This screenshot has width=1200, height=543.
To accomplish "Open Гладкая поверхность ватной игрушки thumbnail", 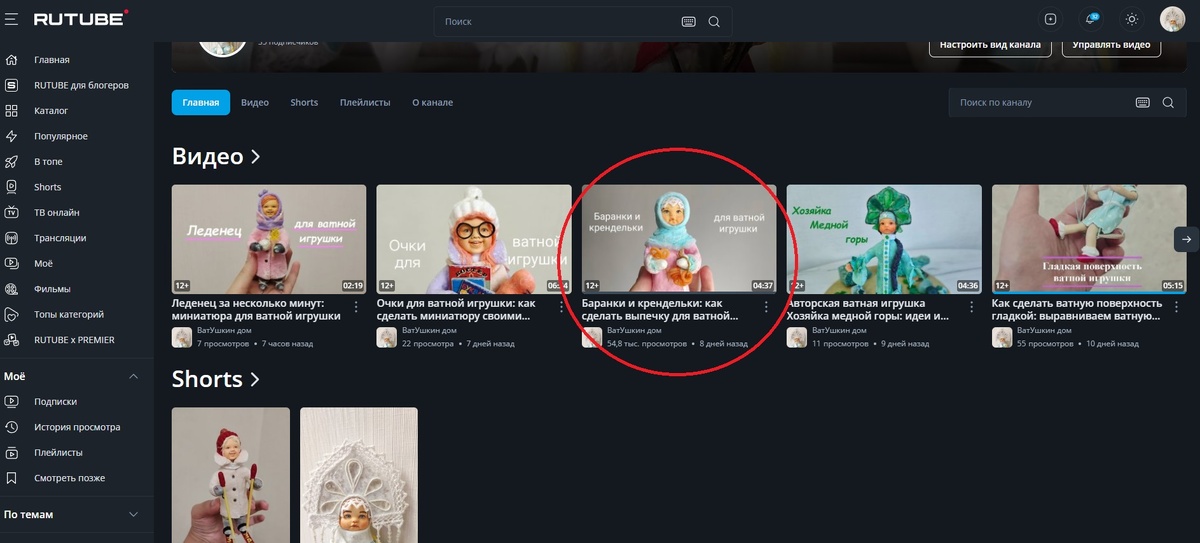I will pos(1089,239).
